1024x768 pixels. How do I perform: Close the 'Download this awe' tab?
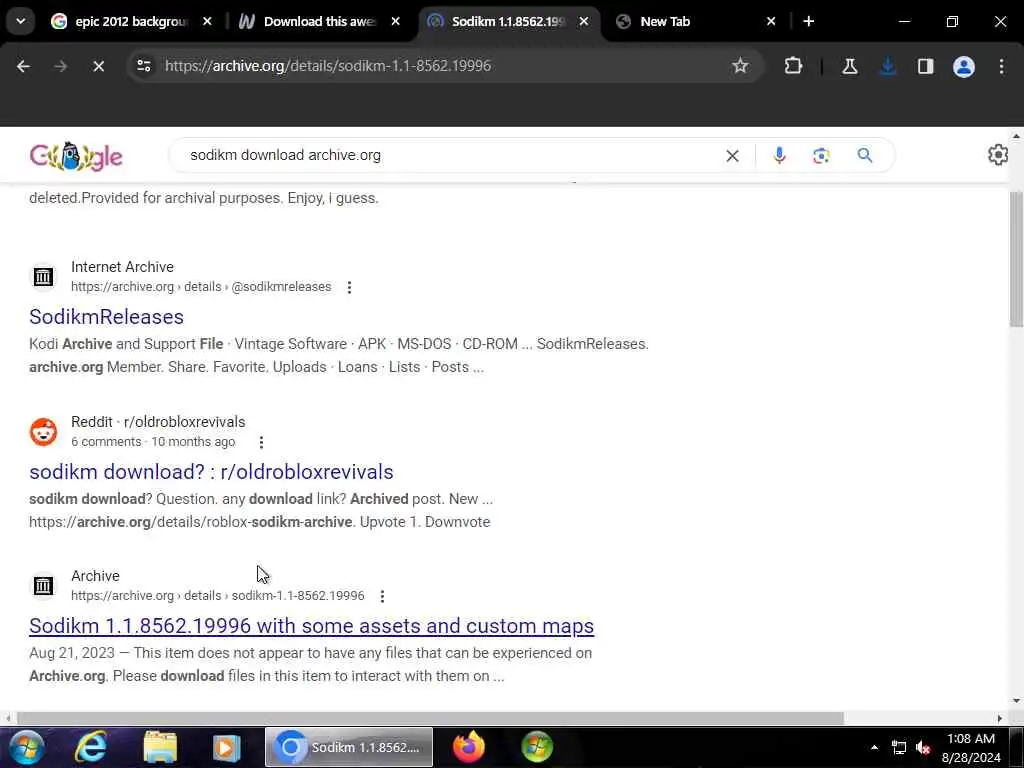[x=396, y=22]
